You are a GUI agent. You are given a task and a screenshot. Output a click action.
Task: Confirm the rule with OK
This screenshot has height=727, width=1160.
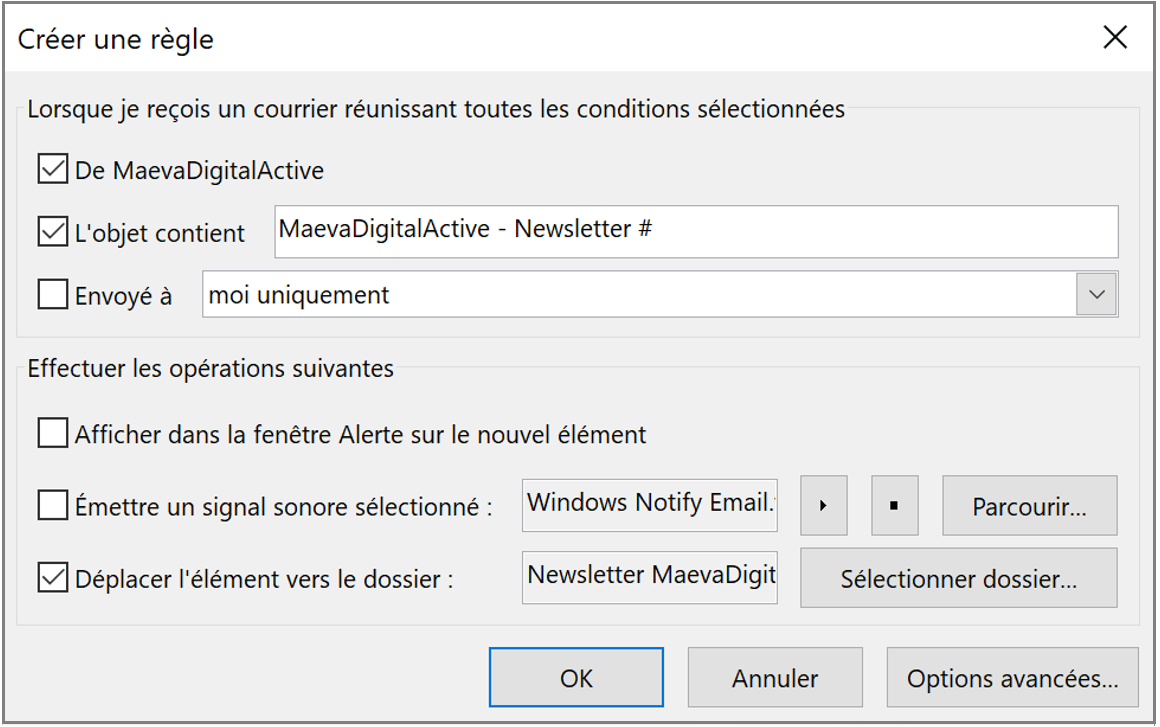click(576, 678)
